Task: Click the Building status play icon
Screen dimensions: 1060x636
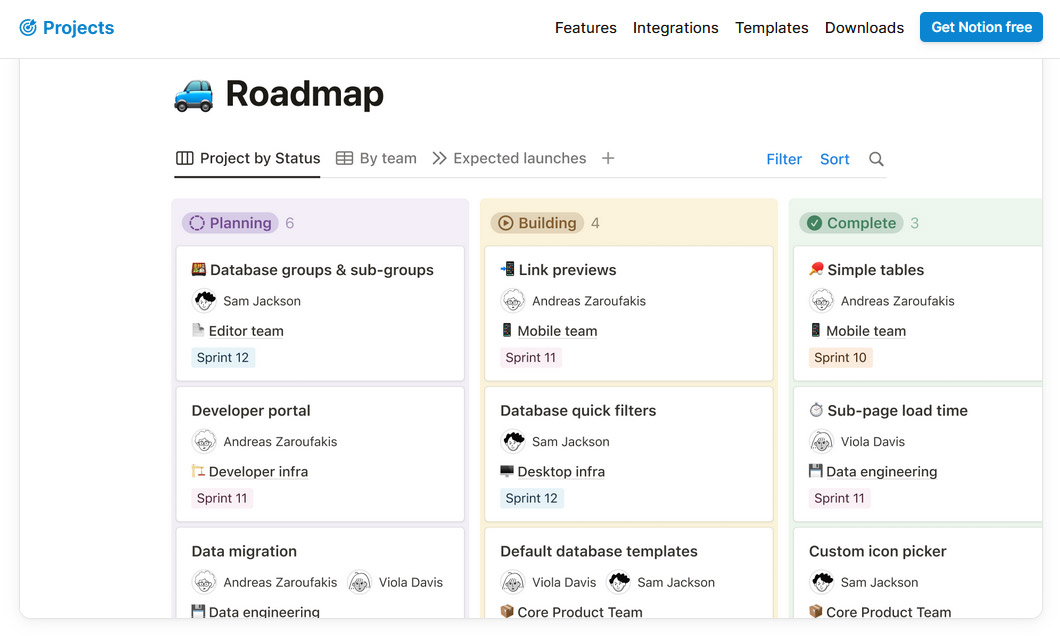Action: 506,223
